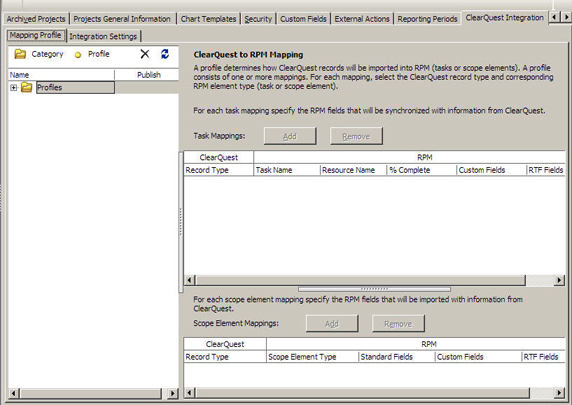The image size is (572, 405).
Task: Click the horizontal splitter below Task Mappings table
Action: pos(374,289)
